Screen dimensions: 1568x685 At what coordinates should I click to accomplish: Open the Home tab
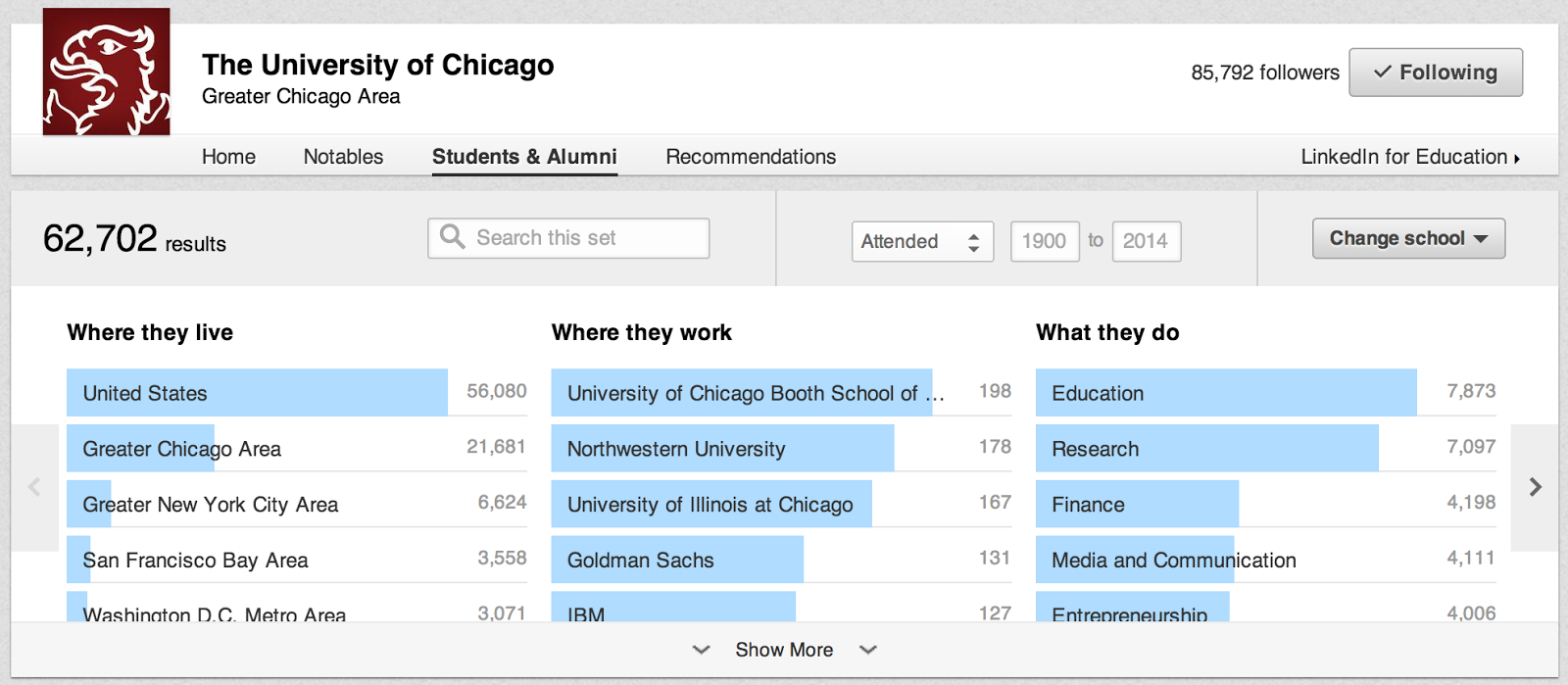[x=228, y=157]
